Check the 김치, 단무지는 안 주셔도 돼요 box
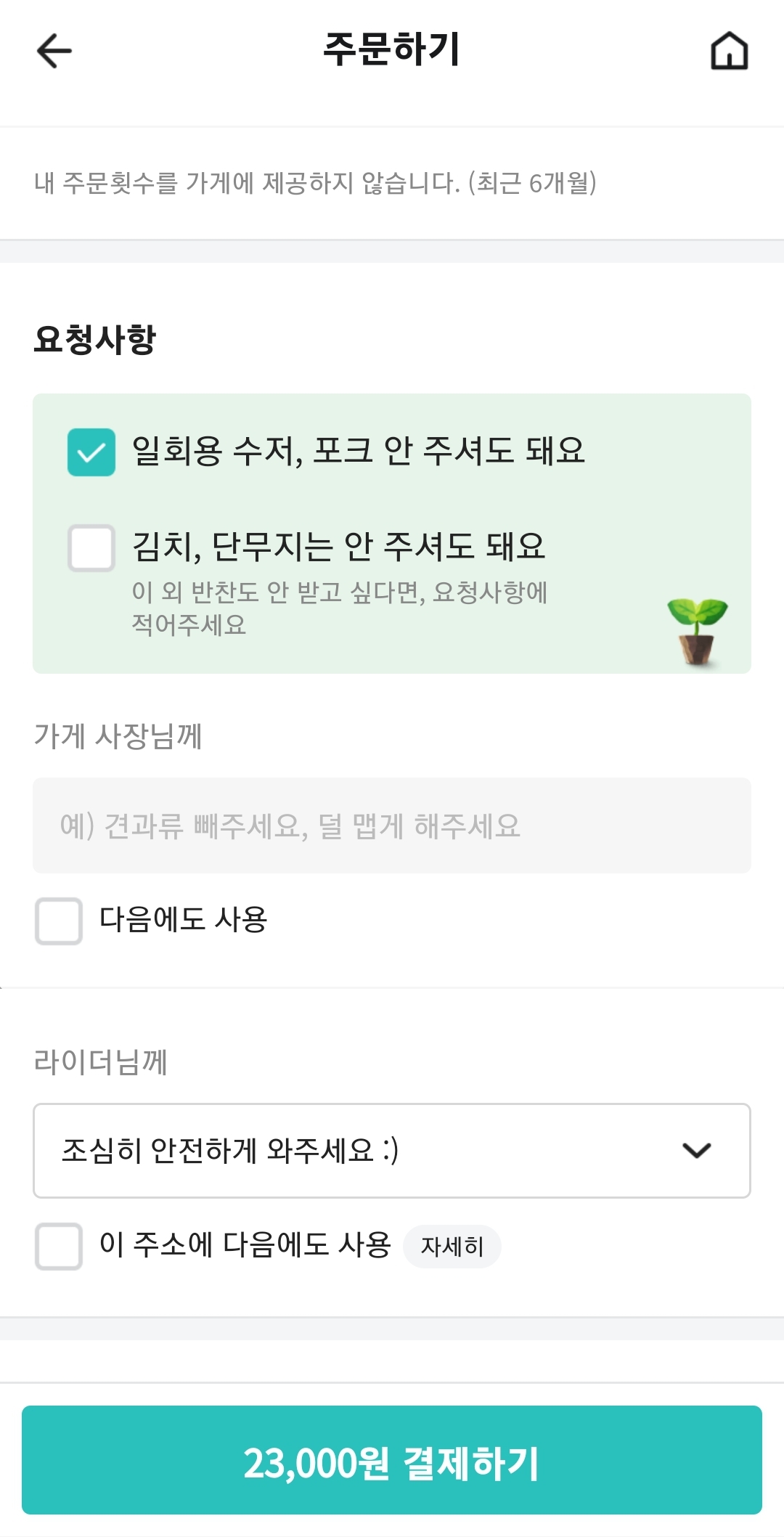 click(91, 548)
